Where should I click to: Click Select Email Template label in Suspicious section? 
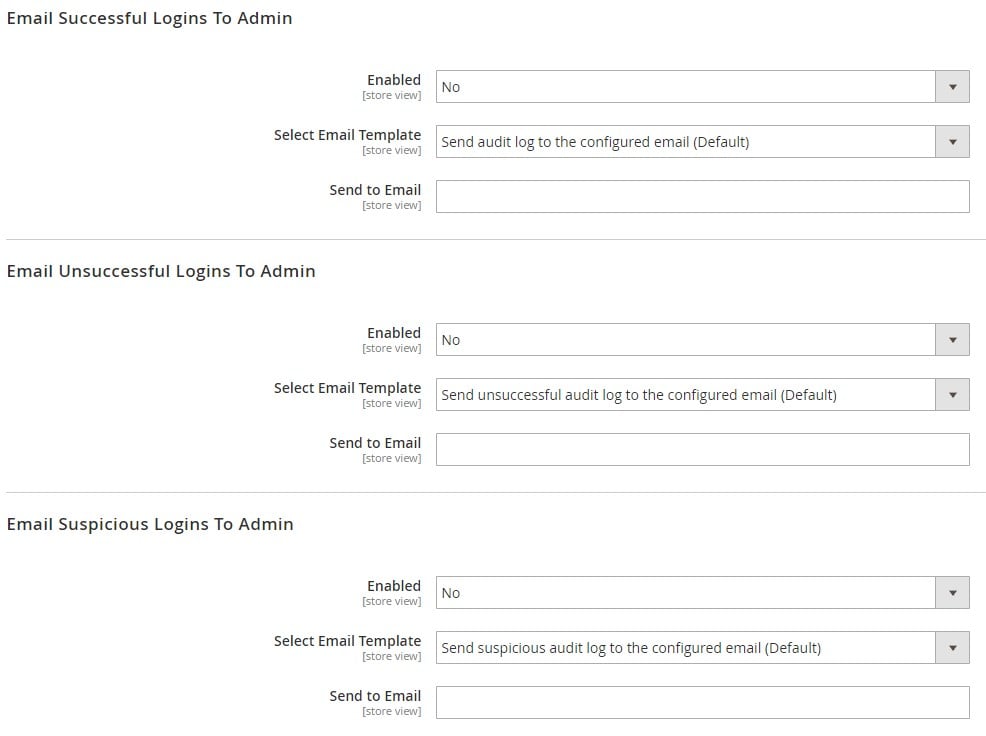[347, 641]
